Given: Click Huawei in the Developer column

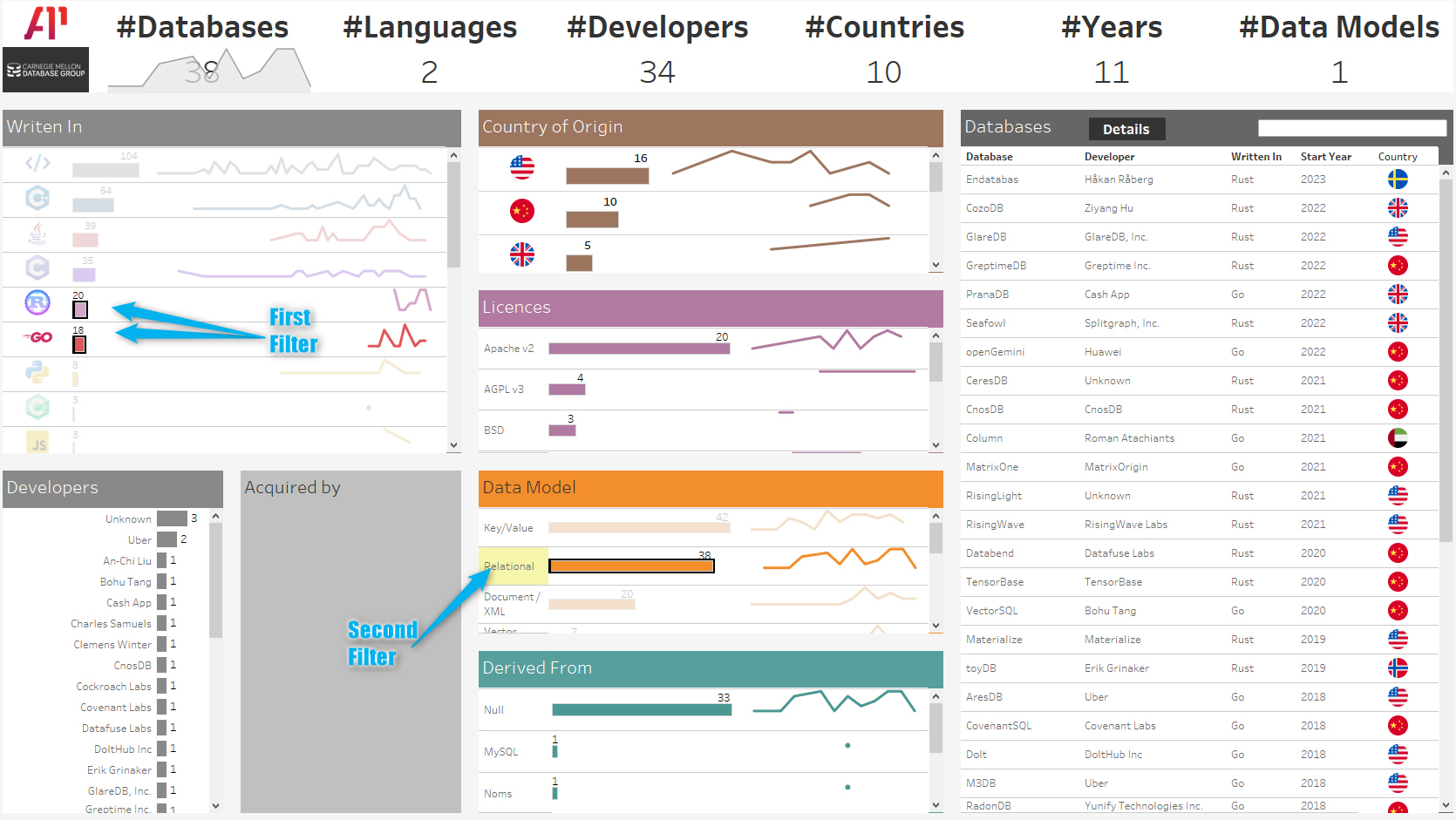Looking at the screenshot, I should (1103, 352).
